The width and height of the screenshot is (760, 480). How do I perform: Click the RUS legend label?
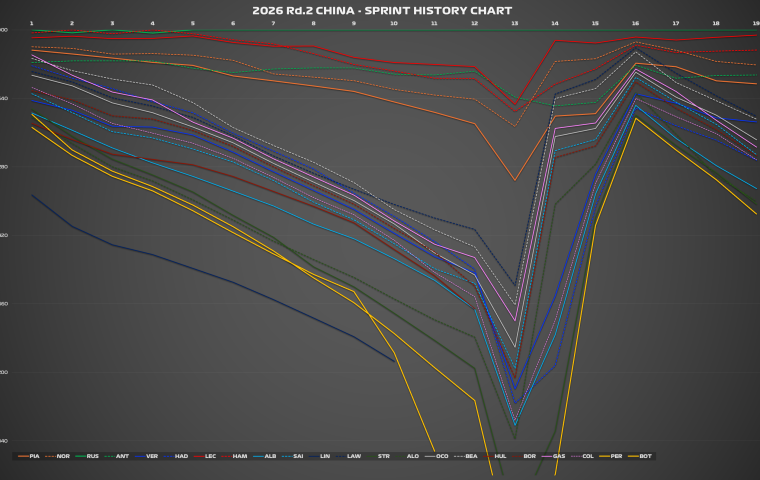[x=93, y=456]
